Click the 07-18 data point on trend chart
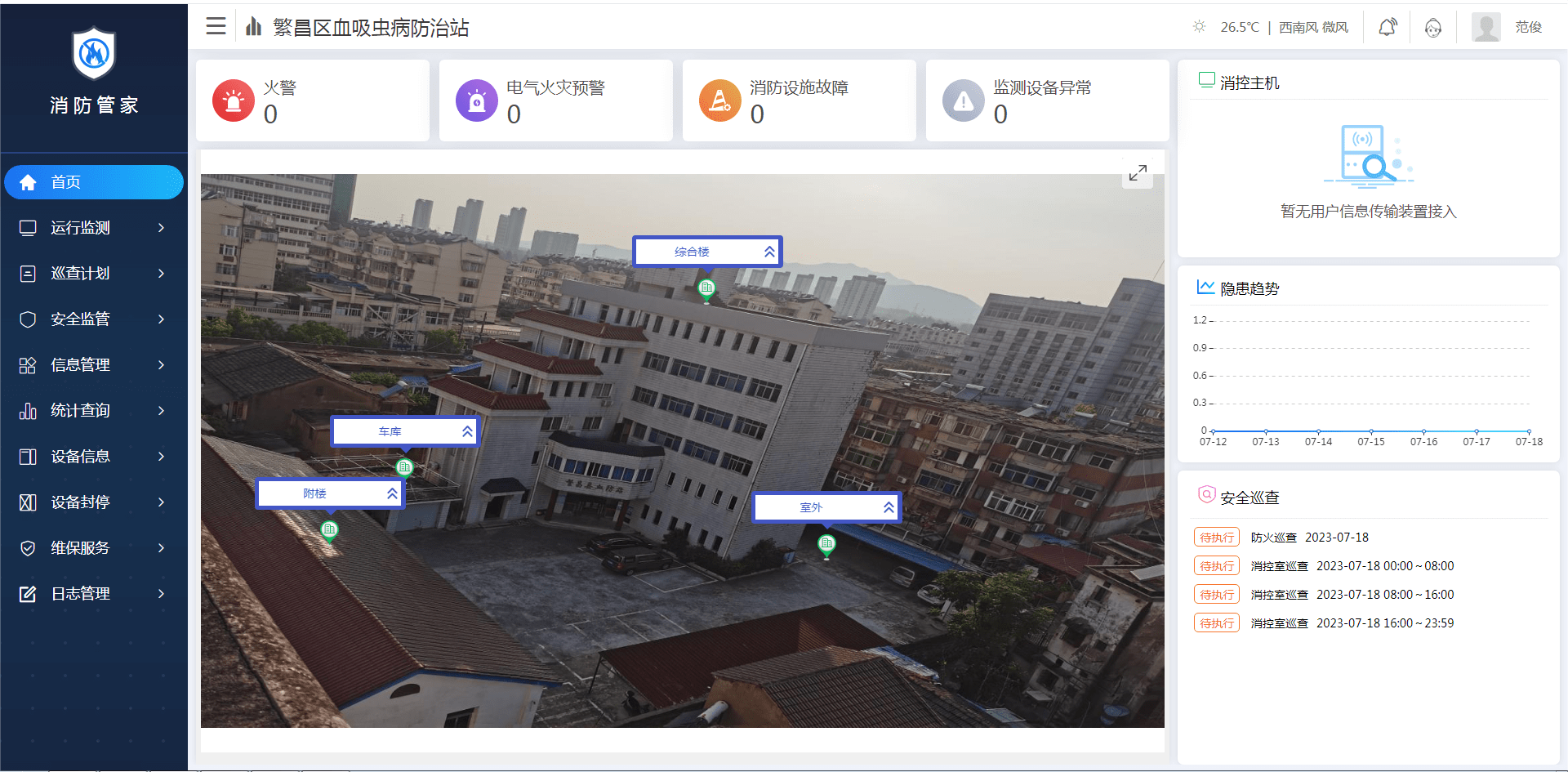 pos(1529,431)
